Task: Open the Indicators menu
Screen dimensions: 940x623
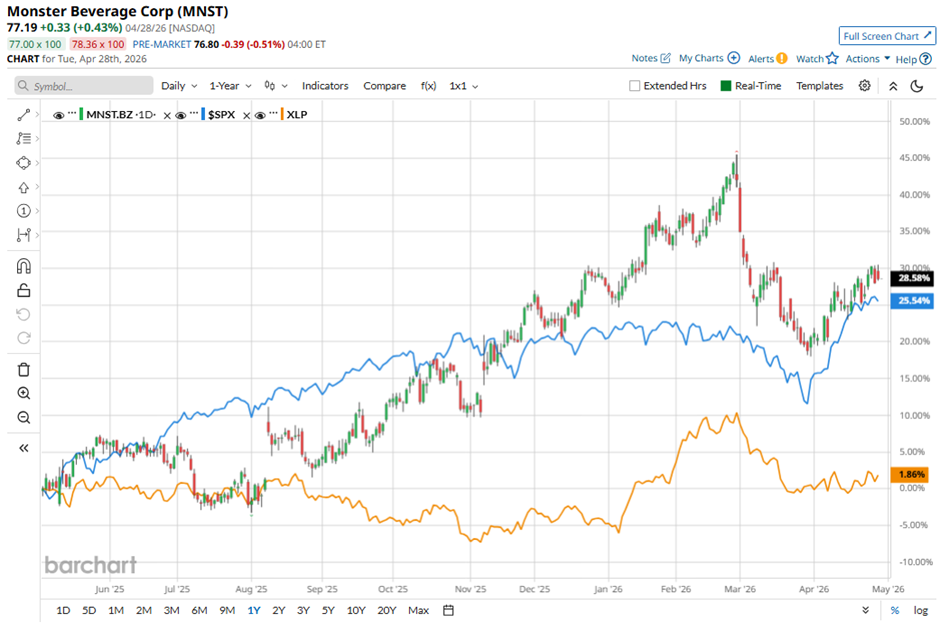Action: point(325,86)
